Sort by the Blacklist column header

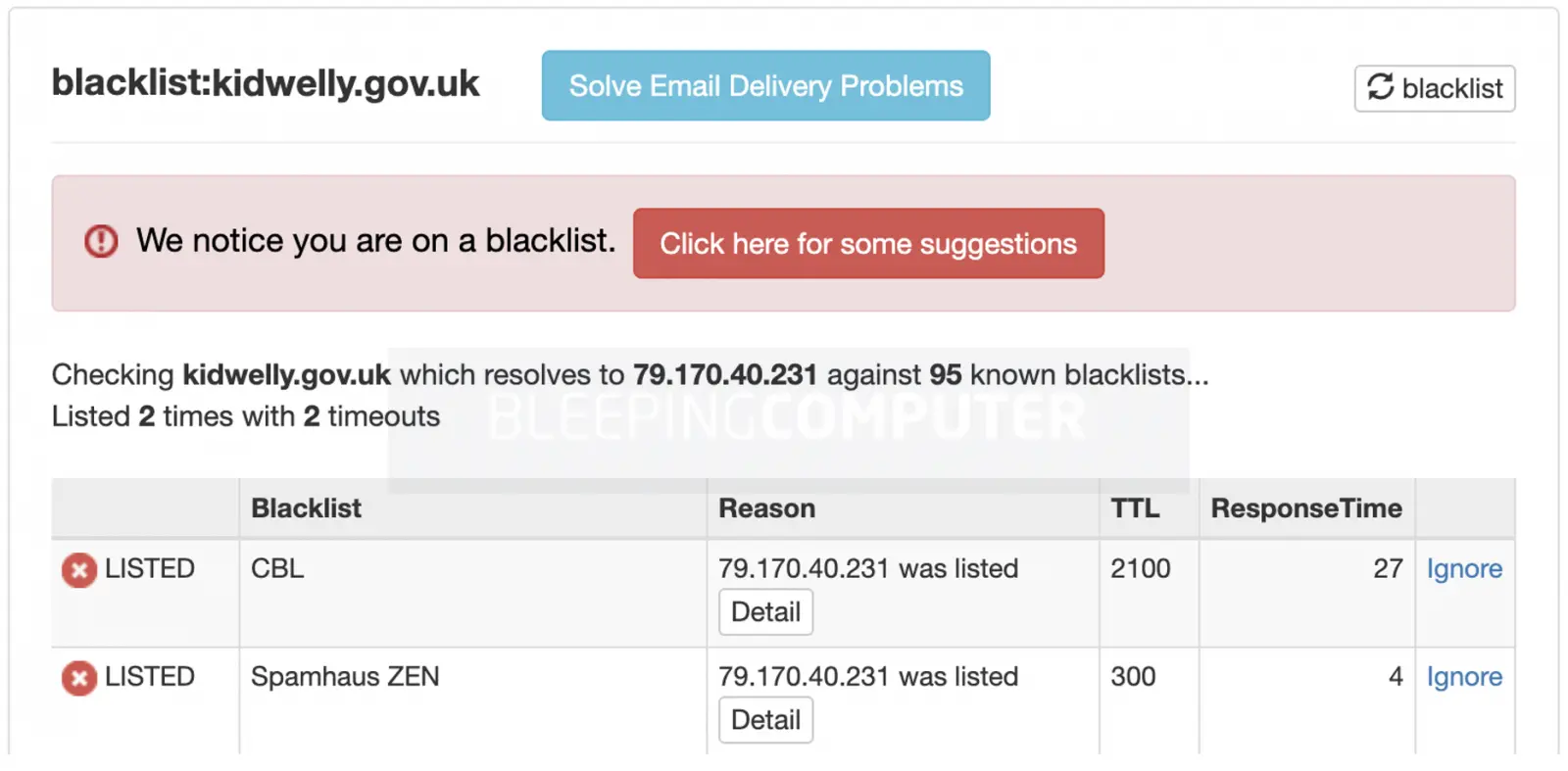(306, 508)
